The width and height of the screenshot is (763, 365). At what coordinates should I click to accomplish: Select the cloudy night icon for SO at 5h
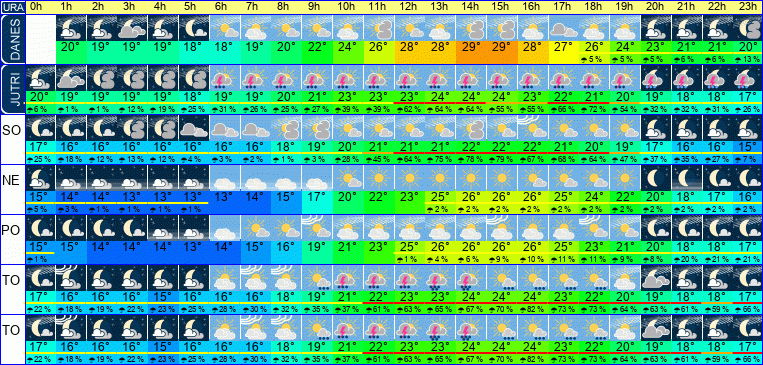click(x=194, y=128)
